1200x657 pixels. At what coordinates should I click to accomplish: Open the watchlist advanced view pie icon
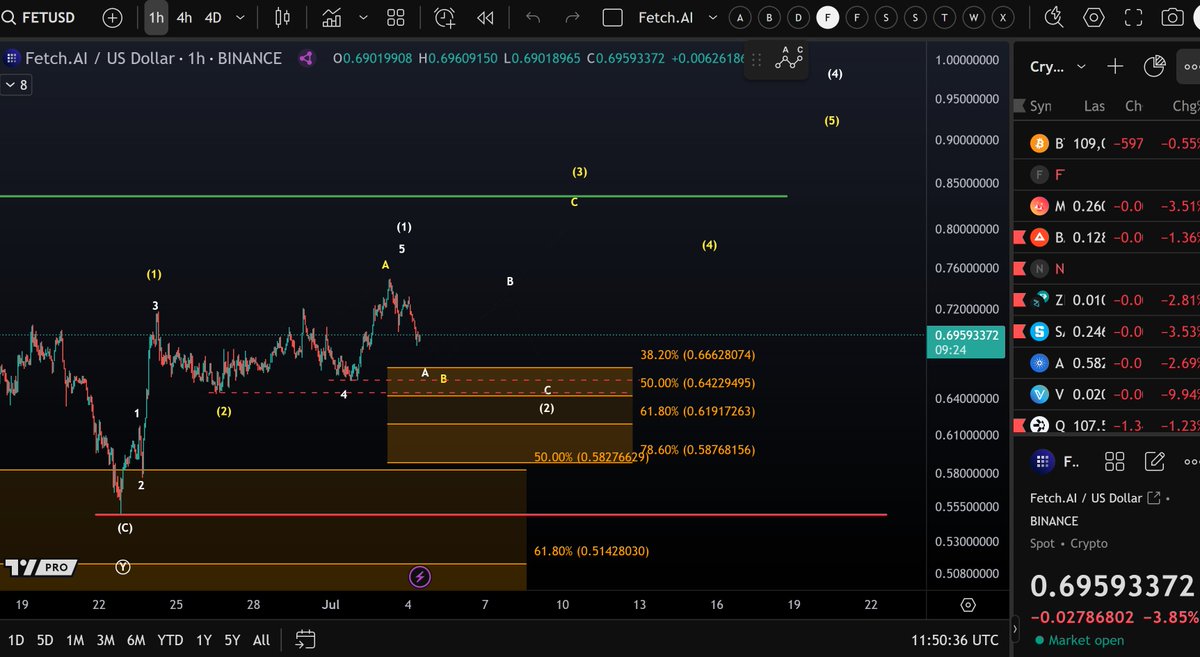click(1154, 67)
